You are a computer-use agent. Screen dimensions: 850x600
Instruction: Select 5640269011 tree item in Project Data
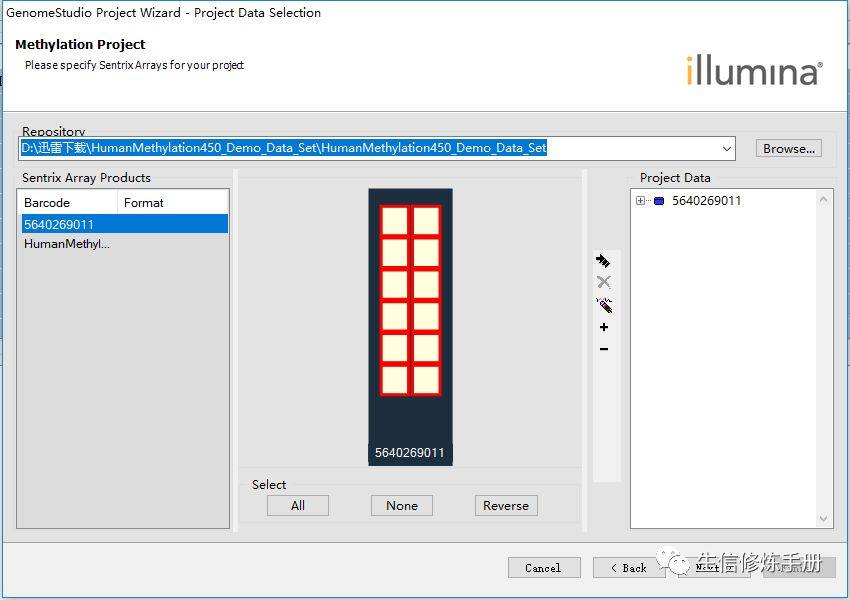[x=706, y=201]
